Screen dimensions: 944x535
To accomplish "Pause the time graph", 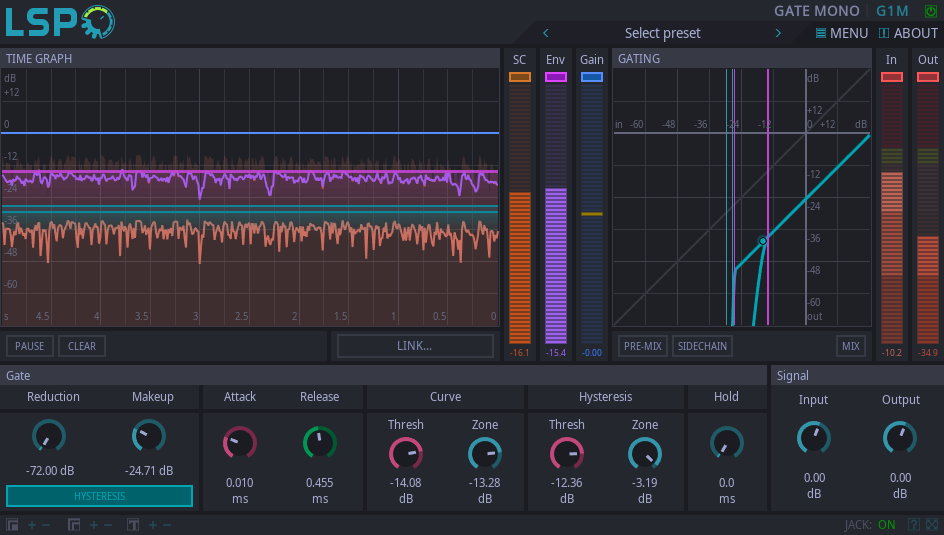I will pyautogui.click(x=30, y=346).
